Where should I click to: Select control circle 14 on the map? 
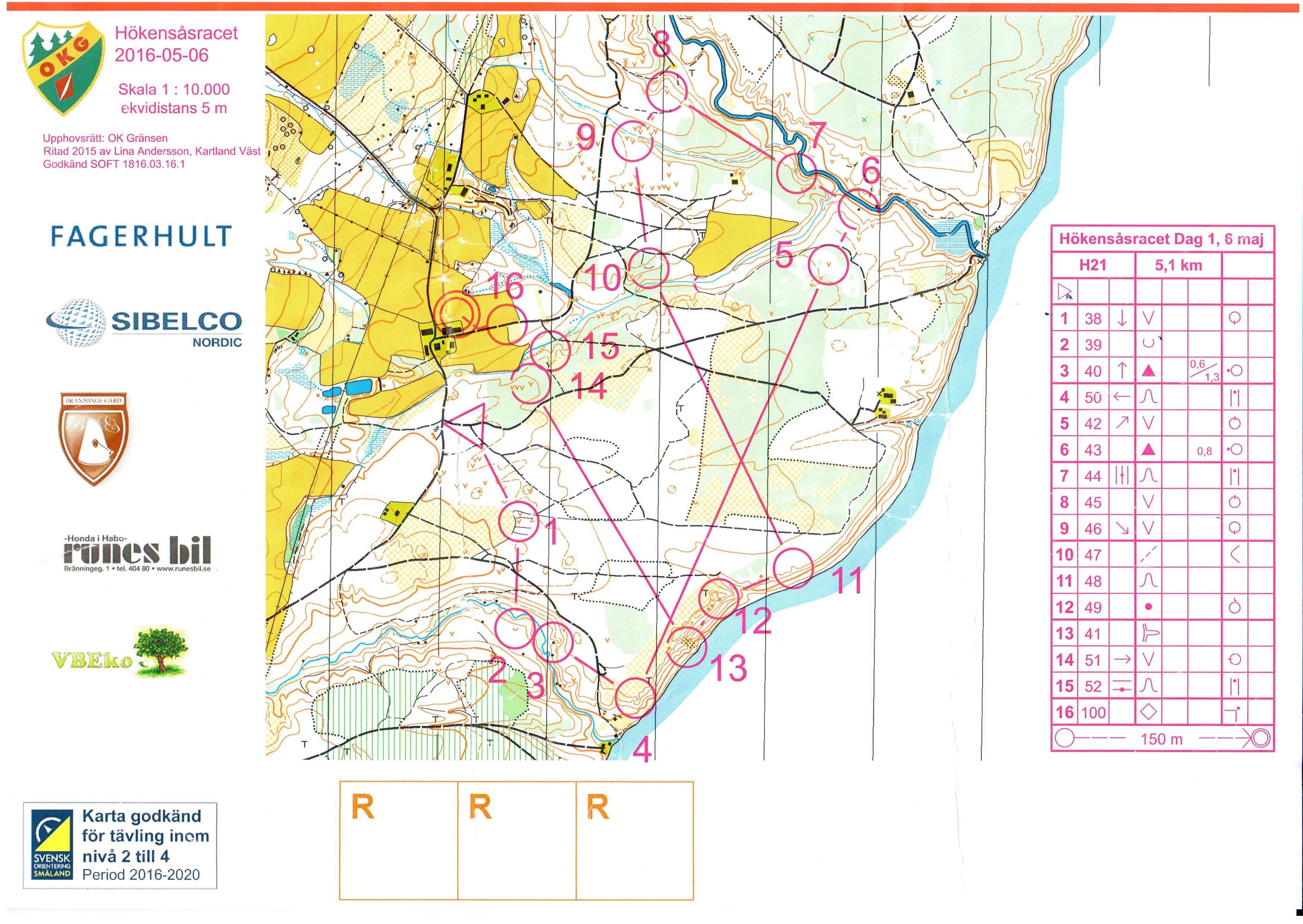(x=531, y=383)
